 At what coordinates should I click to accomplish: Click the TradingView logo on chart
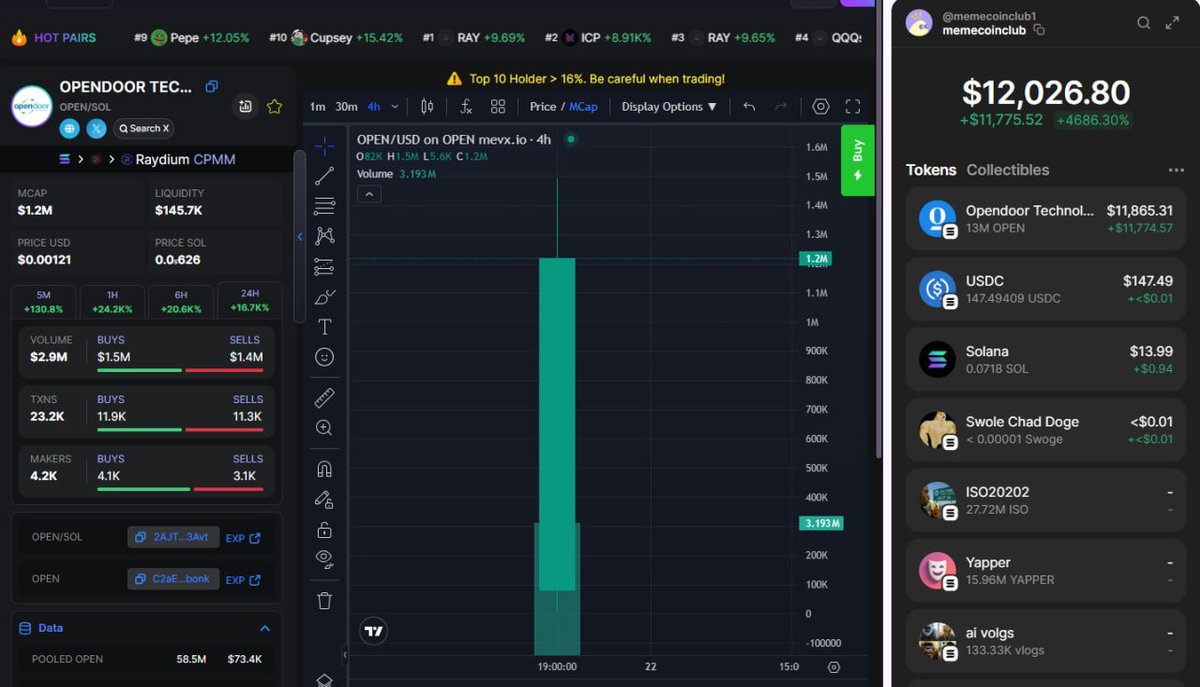click(x=374, y=631)
